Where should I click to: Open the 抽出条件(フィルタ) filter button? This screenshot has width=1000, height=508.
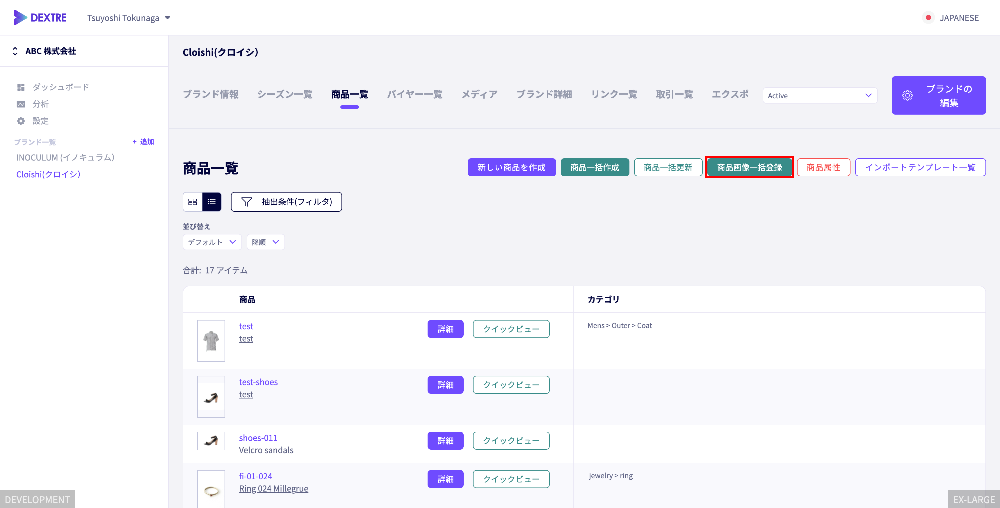(x=286, y=202)
